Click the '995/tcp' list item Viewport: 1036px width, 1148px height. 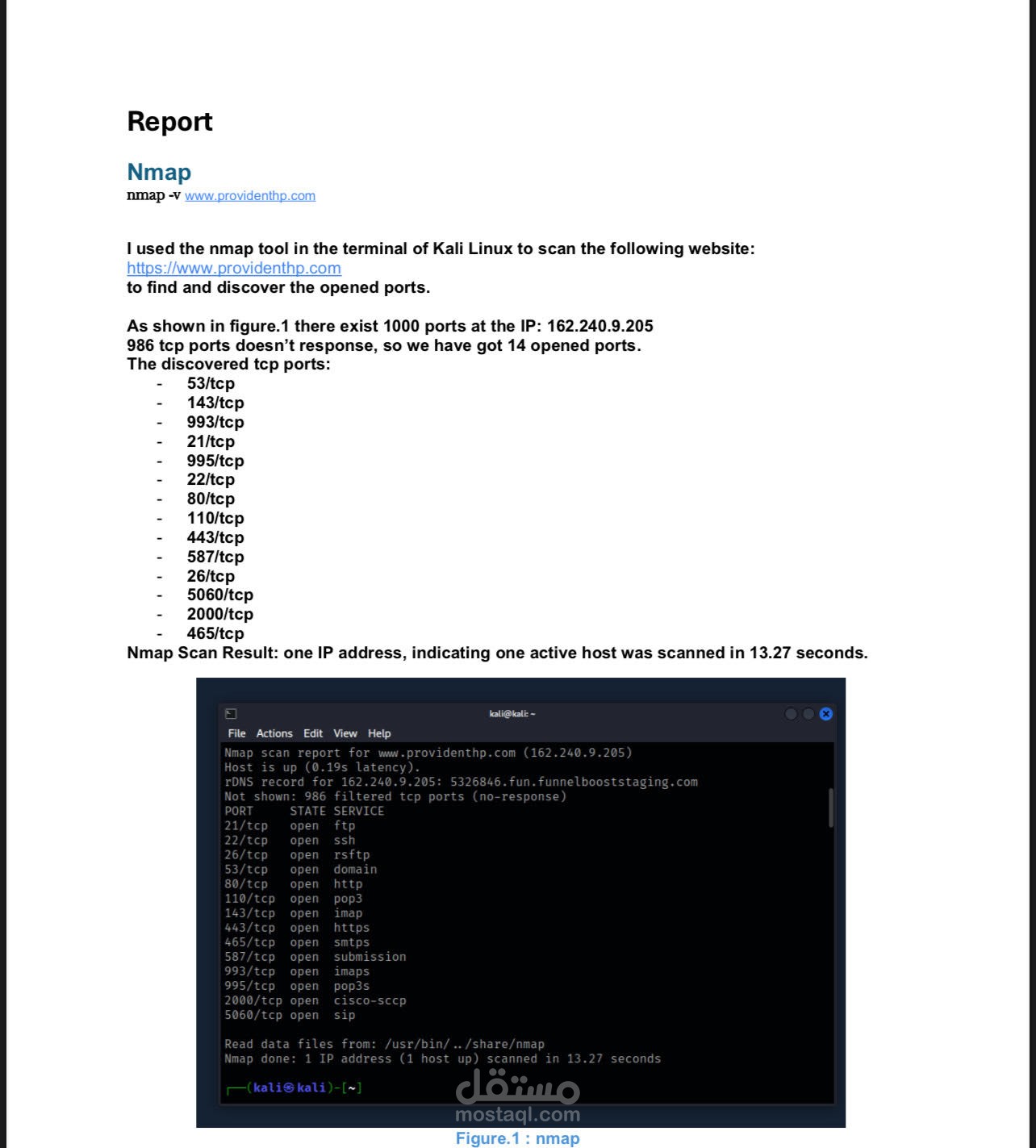tap(215, 461)
